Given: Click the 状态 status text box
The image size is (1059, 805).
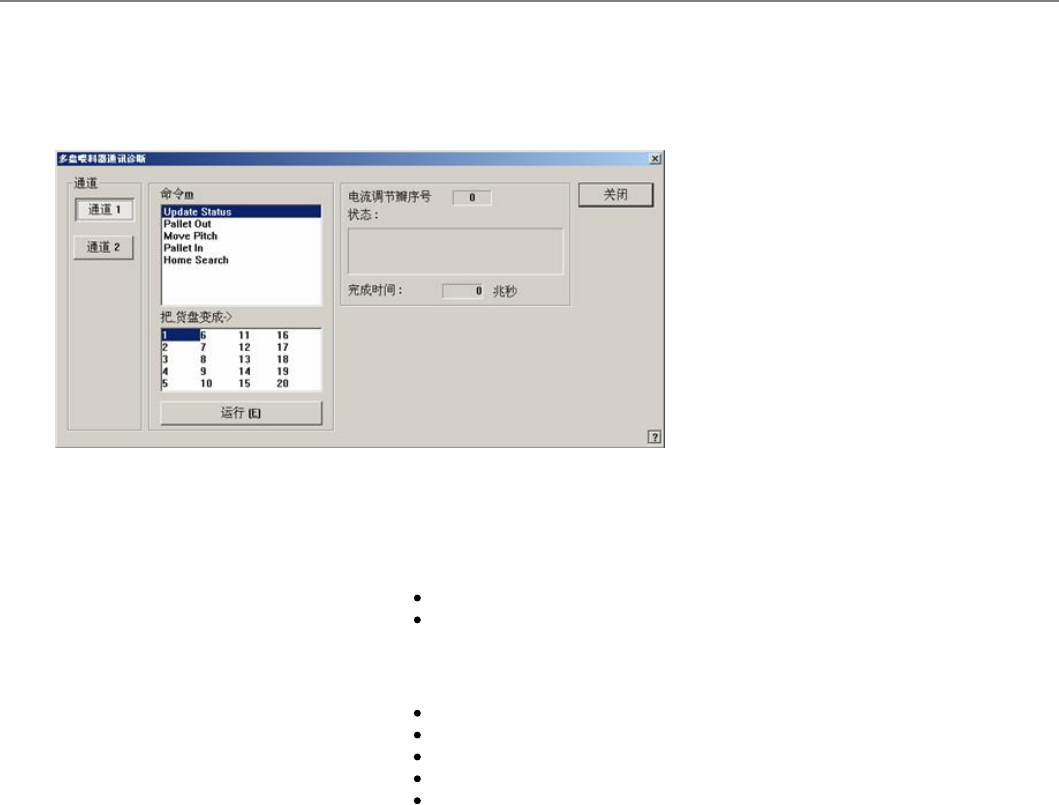Looking at the screenshot, I should pos(455,251).
